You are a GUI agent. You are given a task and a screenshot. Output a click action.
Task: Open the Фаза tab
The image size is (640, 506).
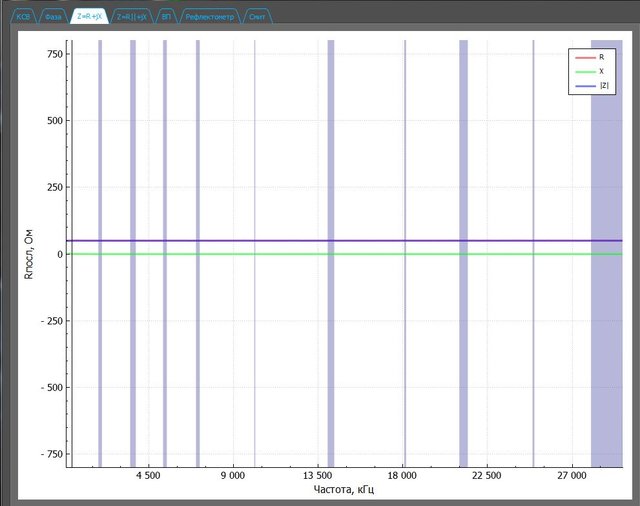[55, 17]
